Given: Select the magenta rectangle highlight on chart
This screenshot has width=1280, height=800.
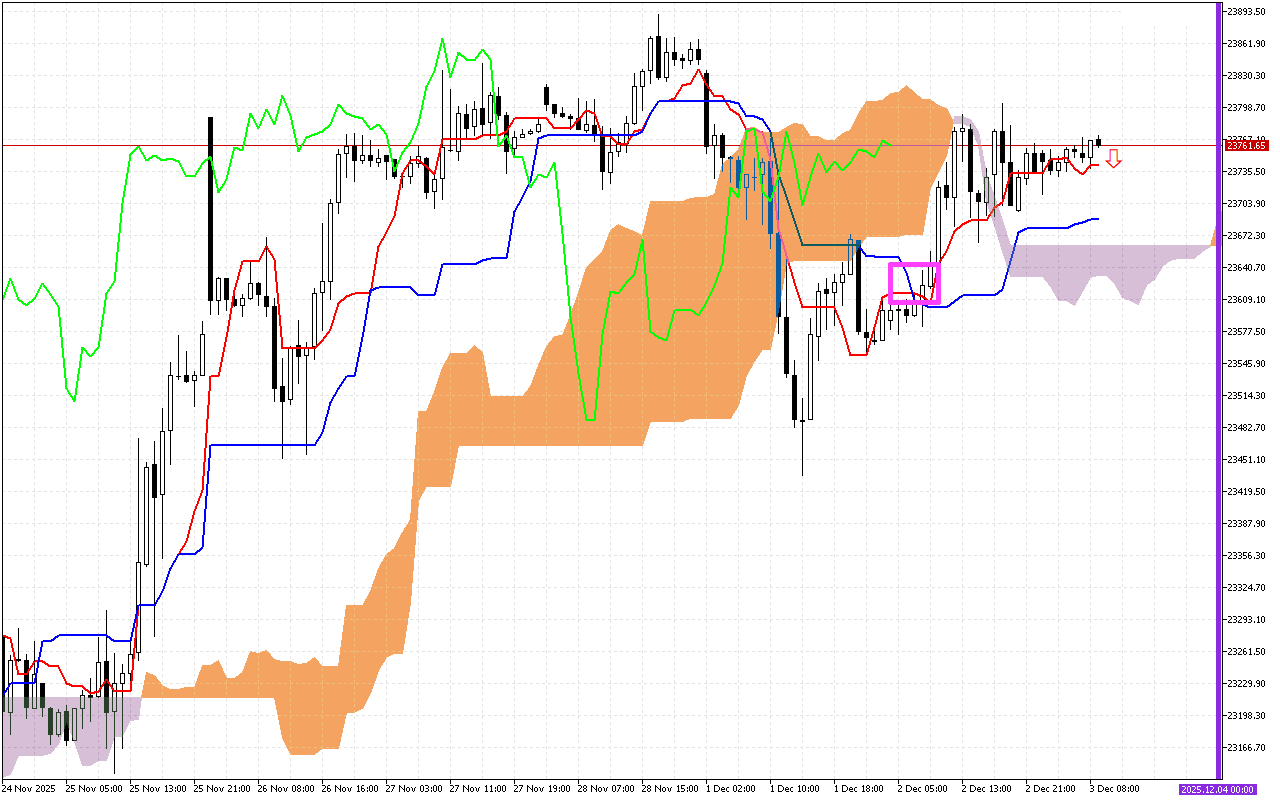Looking at the screenshot, I should click(x=914, y=283).
